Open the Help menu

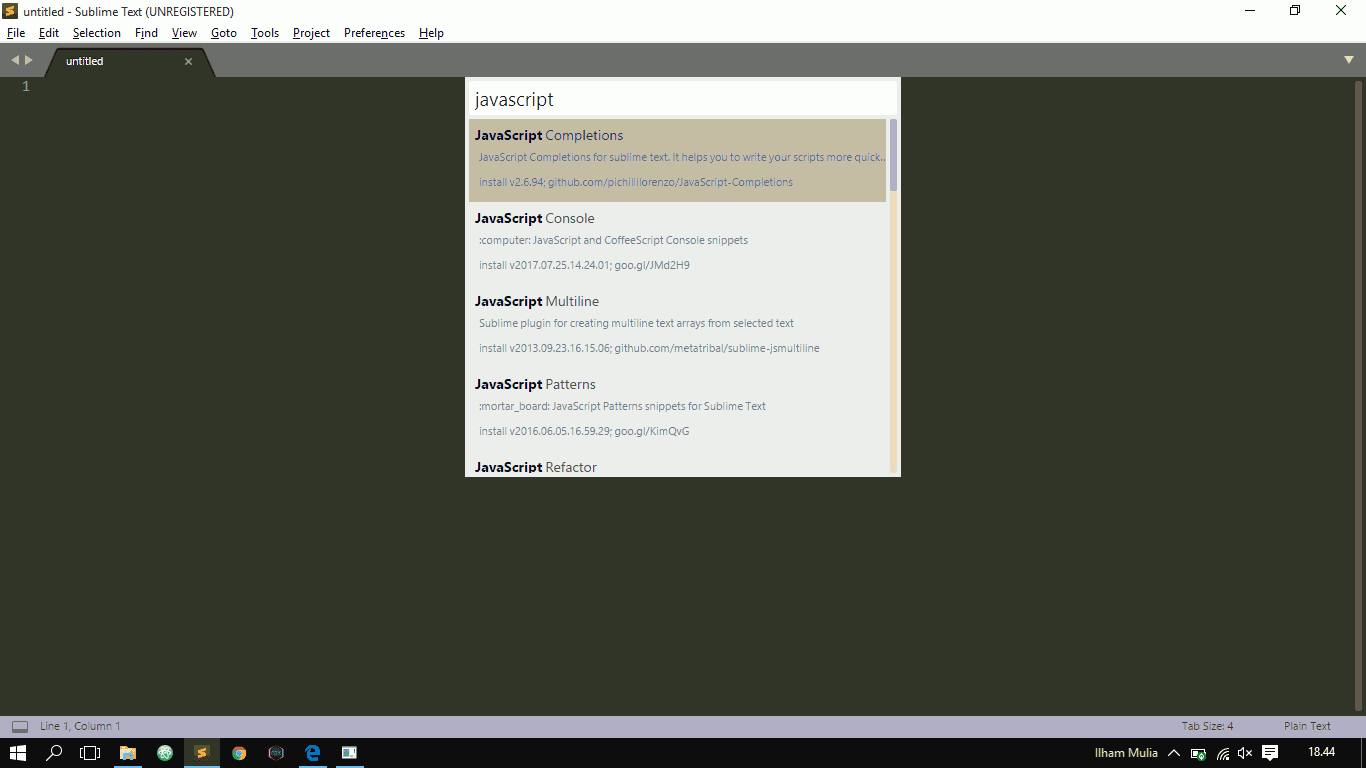coord(431,33)
